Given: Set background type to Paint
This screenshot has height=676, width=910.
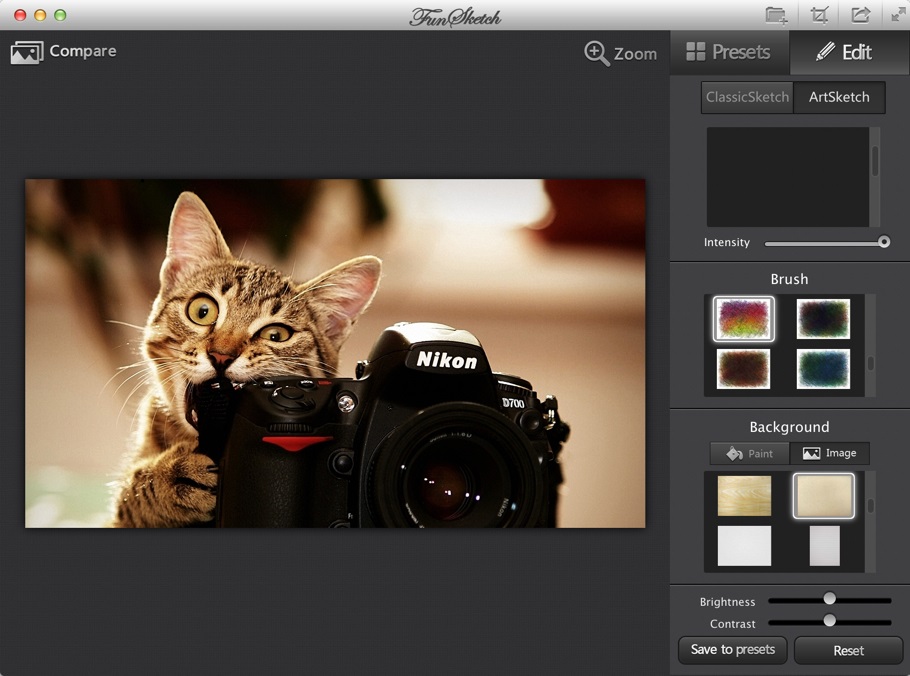Looking at the screenshot, I should (x=750, y=453).
